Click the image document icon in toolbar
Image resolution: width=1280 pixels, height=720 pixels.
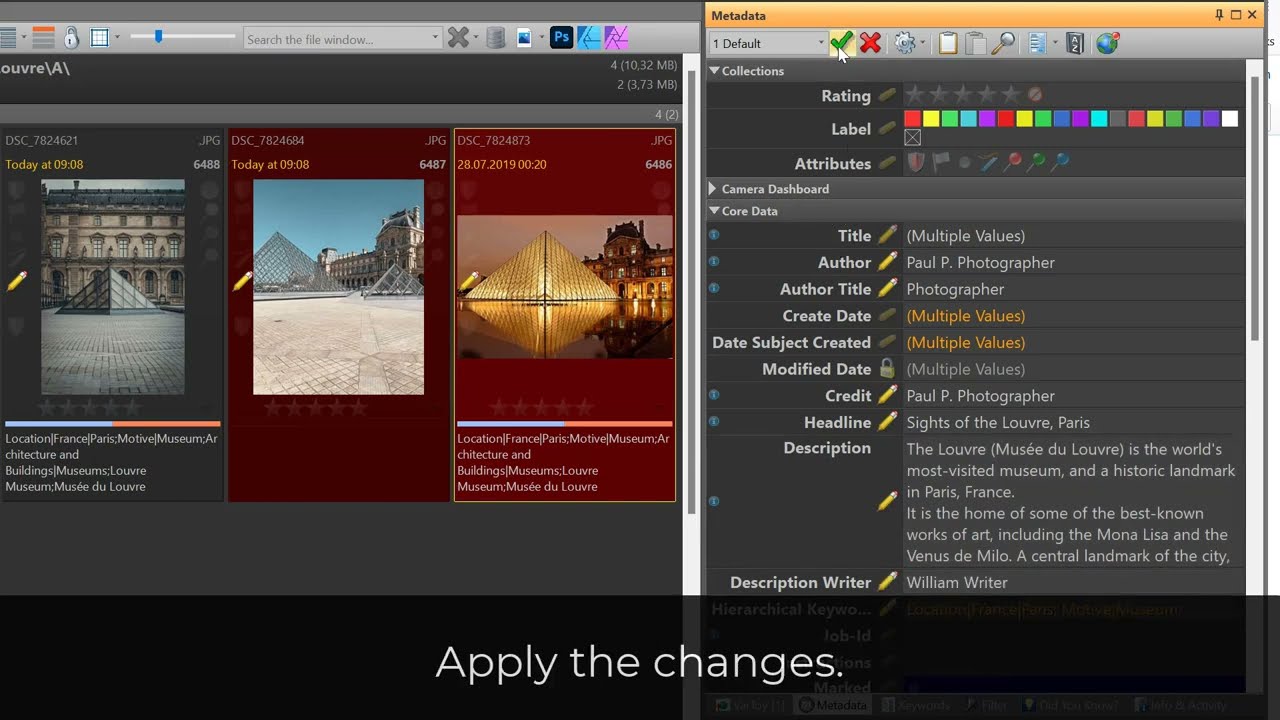[524, 38]
